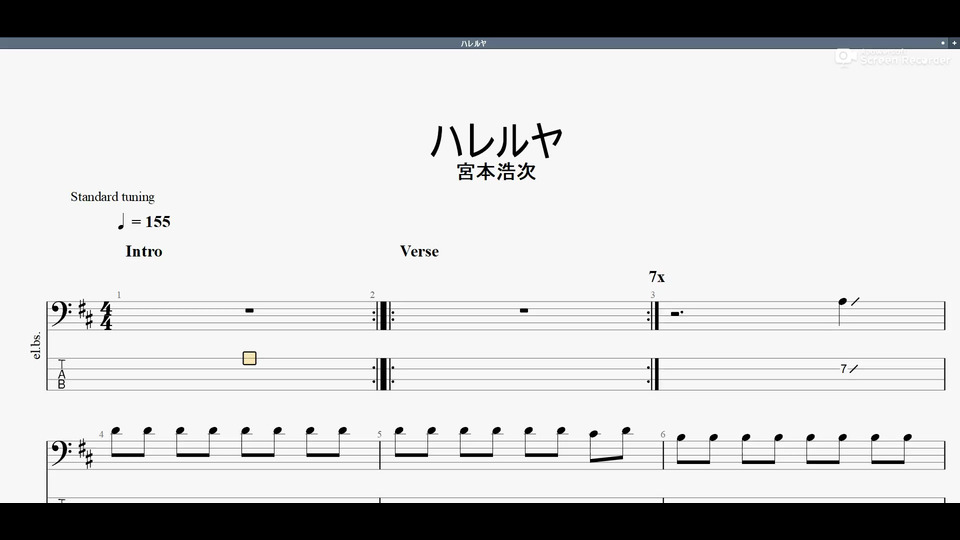
Task: Click the plus icon to add tab
Action: (x=954, y=43)
